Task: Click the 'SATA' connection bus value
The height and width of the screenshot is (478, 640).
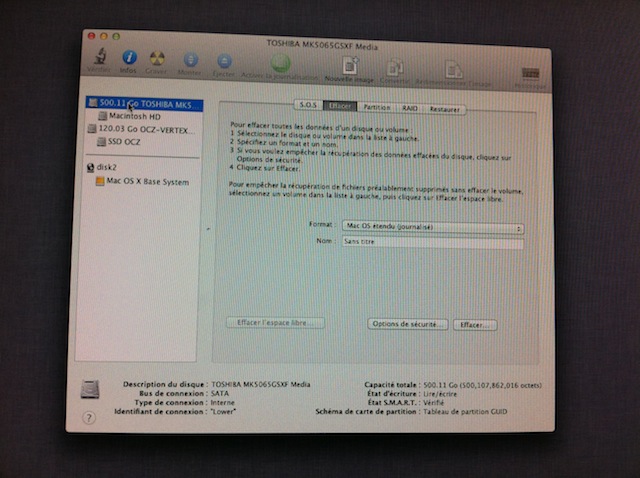Action: point(220,394)
